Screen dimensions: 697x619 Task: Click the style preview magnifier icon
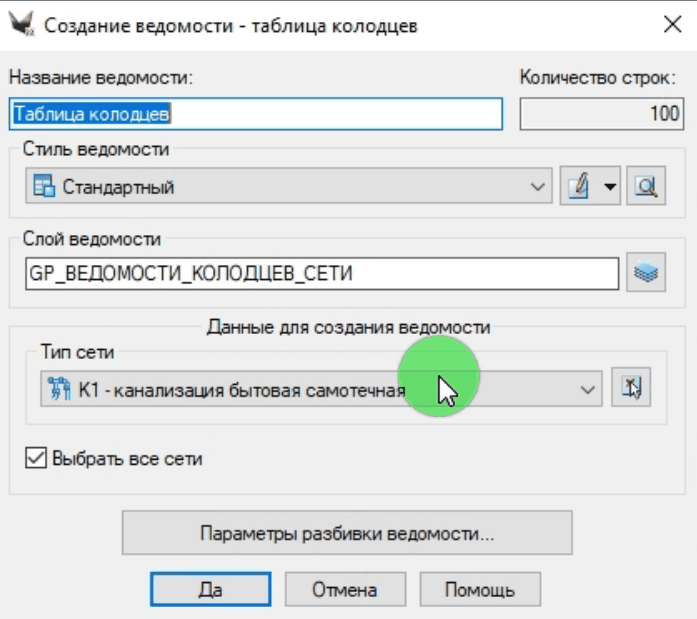[x=646, y=186]
